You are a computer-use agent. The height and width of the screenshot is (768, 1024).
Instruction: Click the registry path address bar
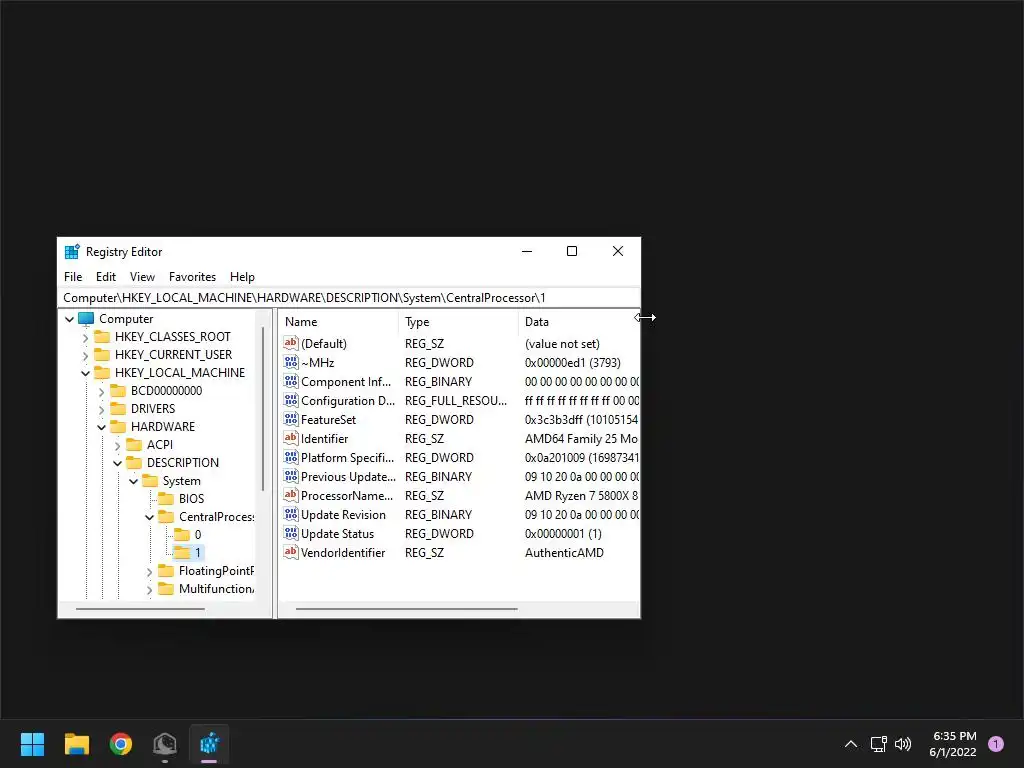349,298
